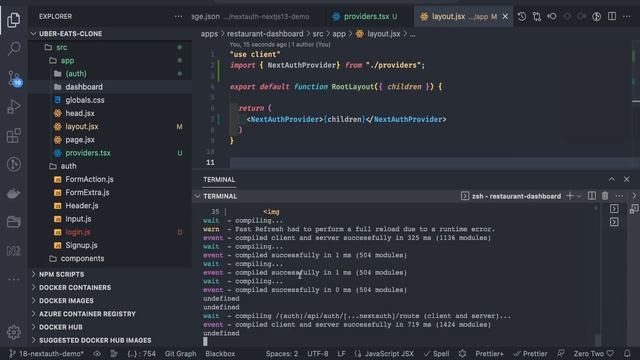Screen dimensions: 640x360
Task: Open changes compare icon in editor toolbar
Action: pos(537,17)
